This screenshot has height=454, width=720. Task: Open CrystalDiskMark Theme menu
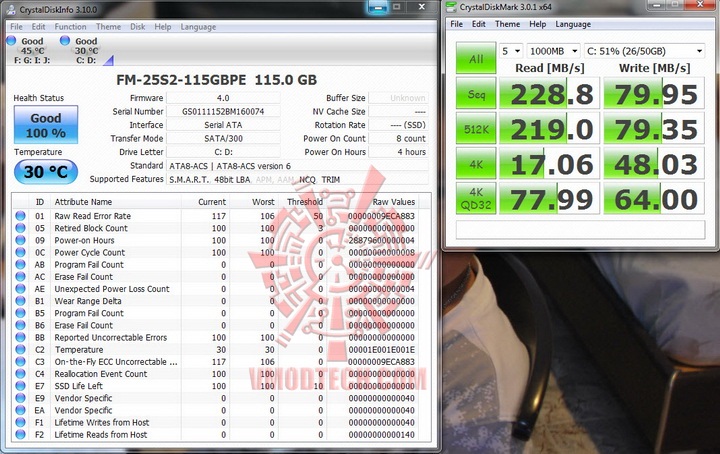point(507,24)
